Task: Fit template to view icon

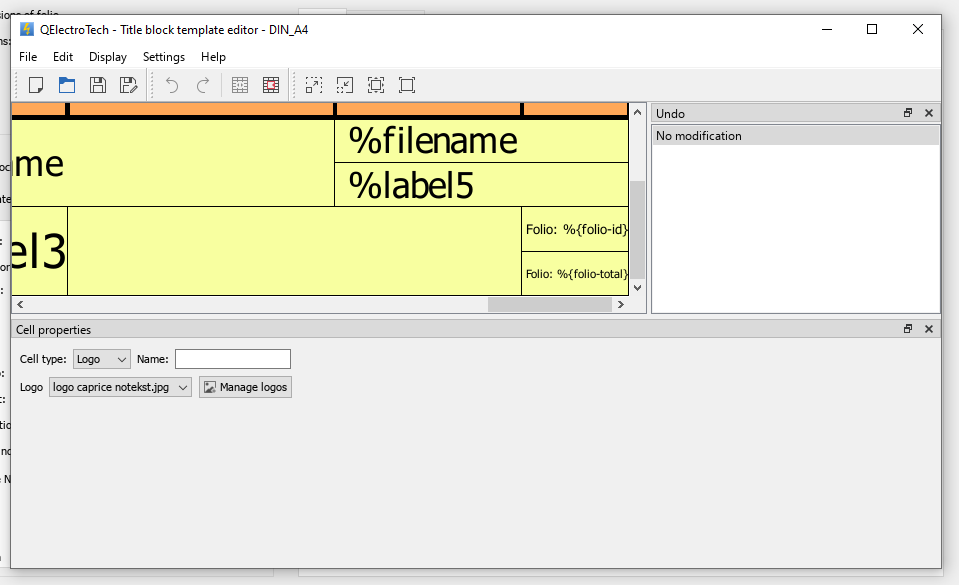Action: 376,85
